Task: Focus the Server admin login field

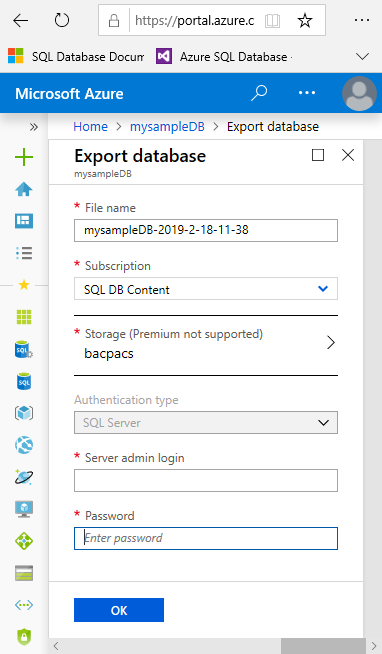Action: tap(206, 480)
